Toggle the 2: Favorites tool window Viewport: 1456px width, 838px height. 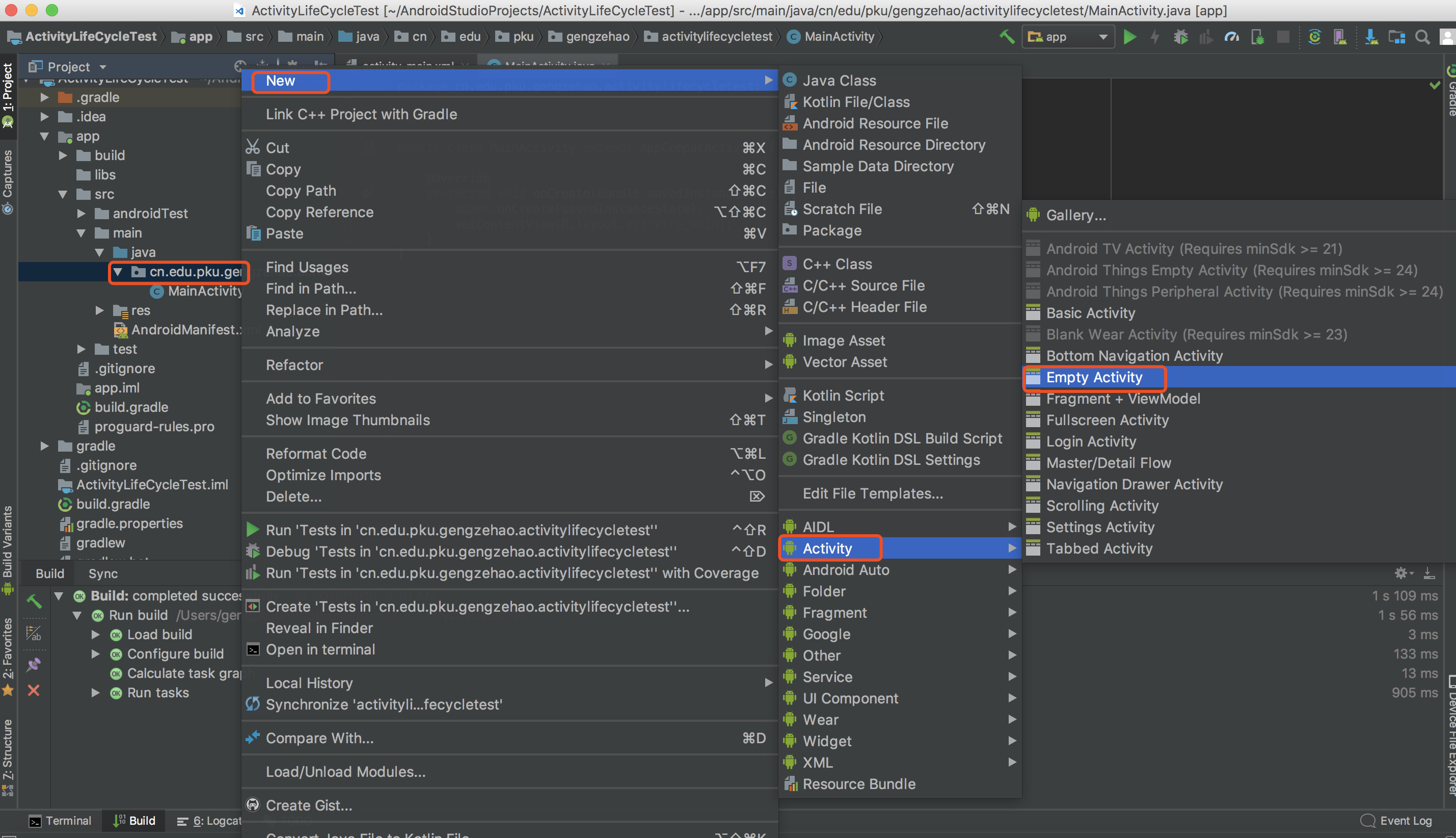(x=8, y=657)
